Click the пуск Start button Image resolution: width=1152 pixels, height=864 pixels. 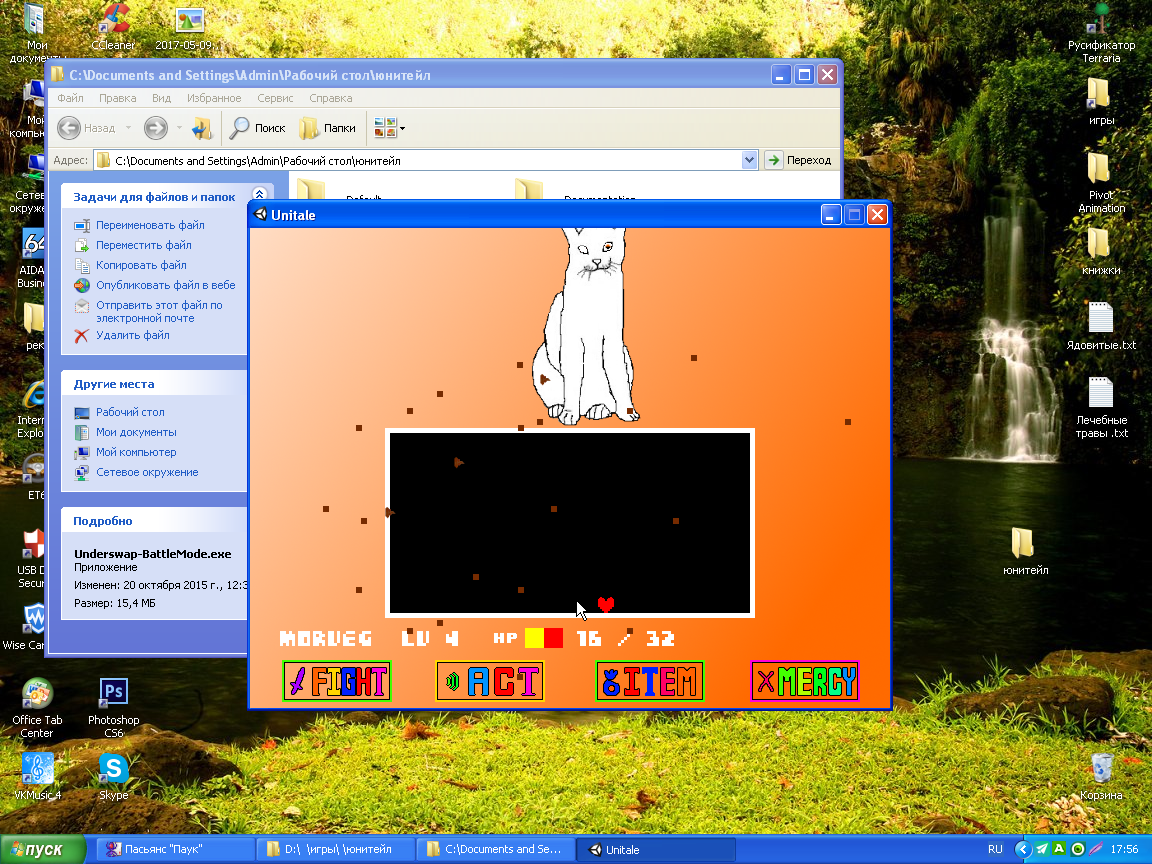pyautogui.click(x=43, y=849)
